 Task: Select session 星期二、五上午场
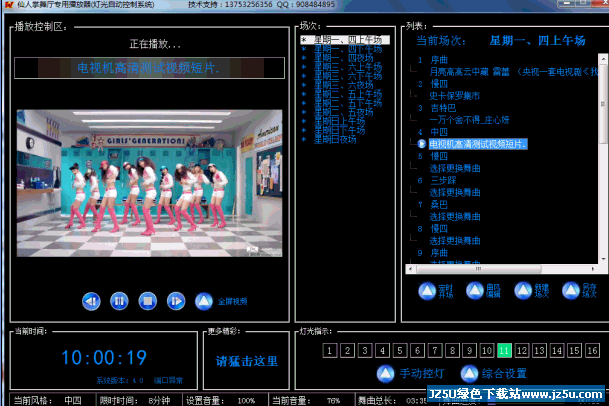tap(348, 94)
